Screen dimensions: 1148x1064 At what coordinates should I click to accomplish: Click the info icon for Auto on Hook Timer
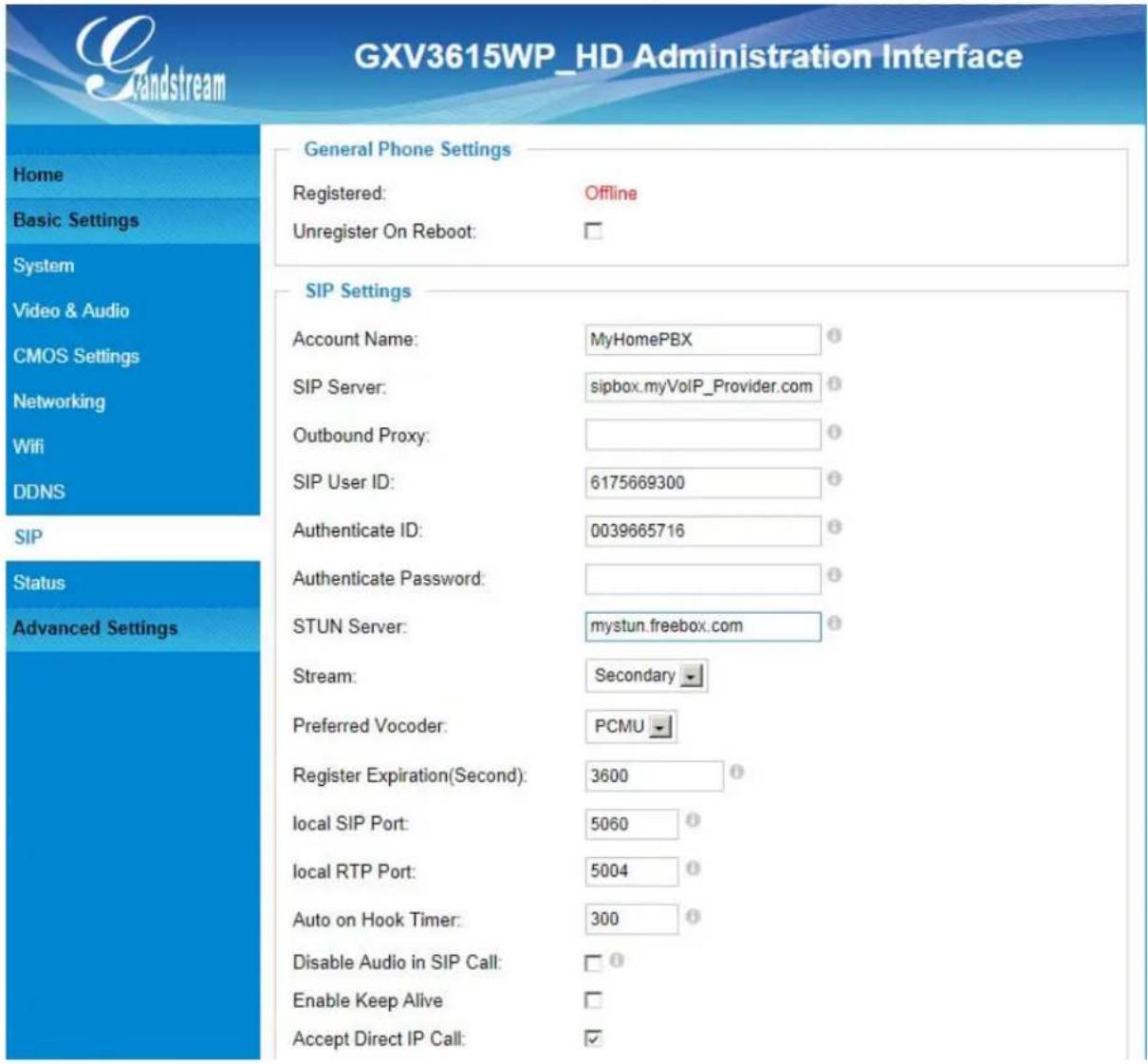[693, 917]
